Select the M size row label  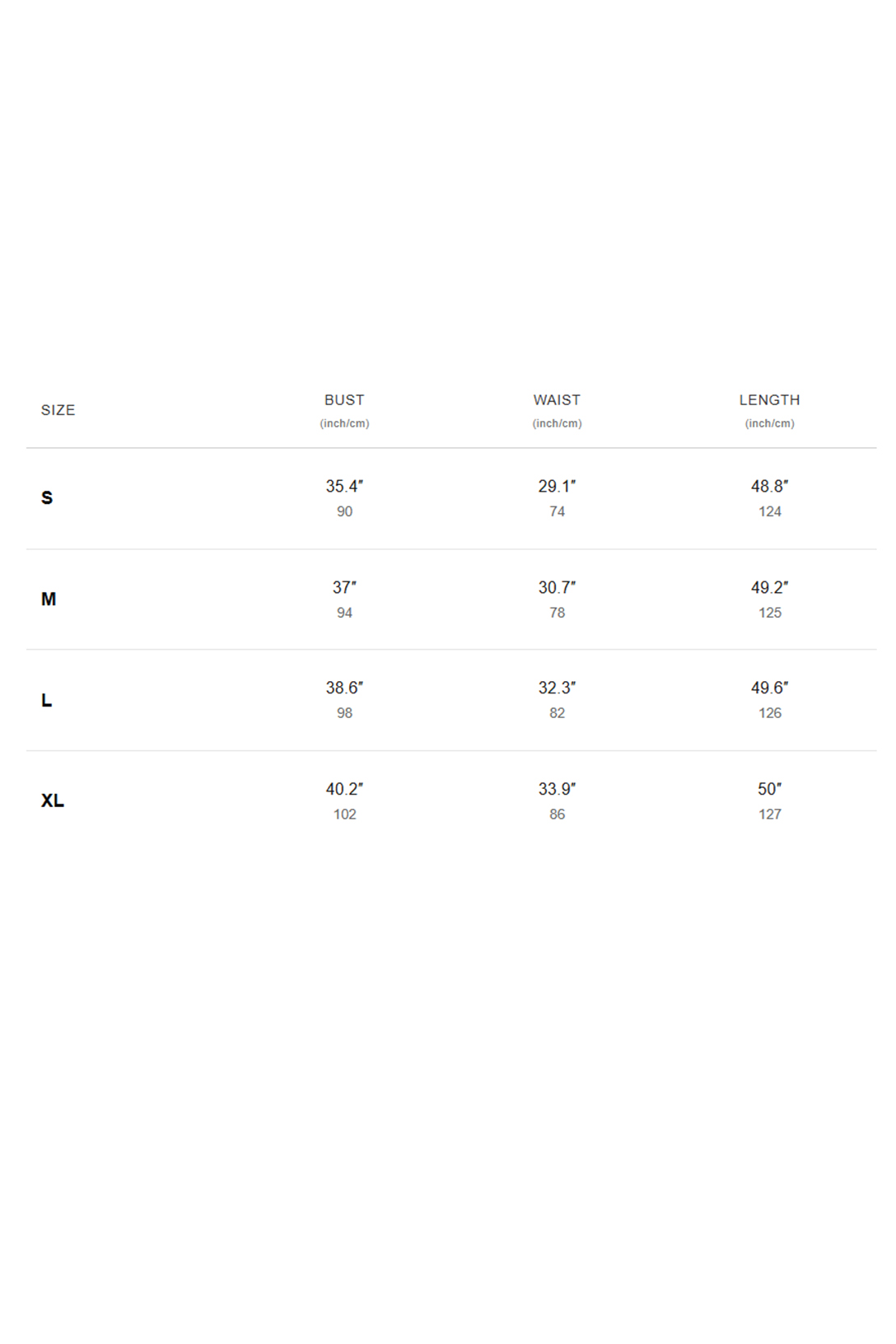pos(49,599)
